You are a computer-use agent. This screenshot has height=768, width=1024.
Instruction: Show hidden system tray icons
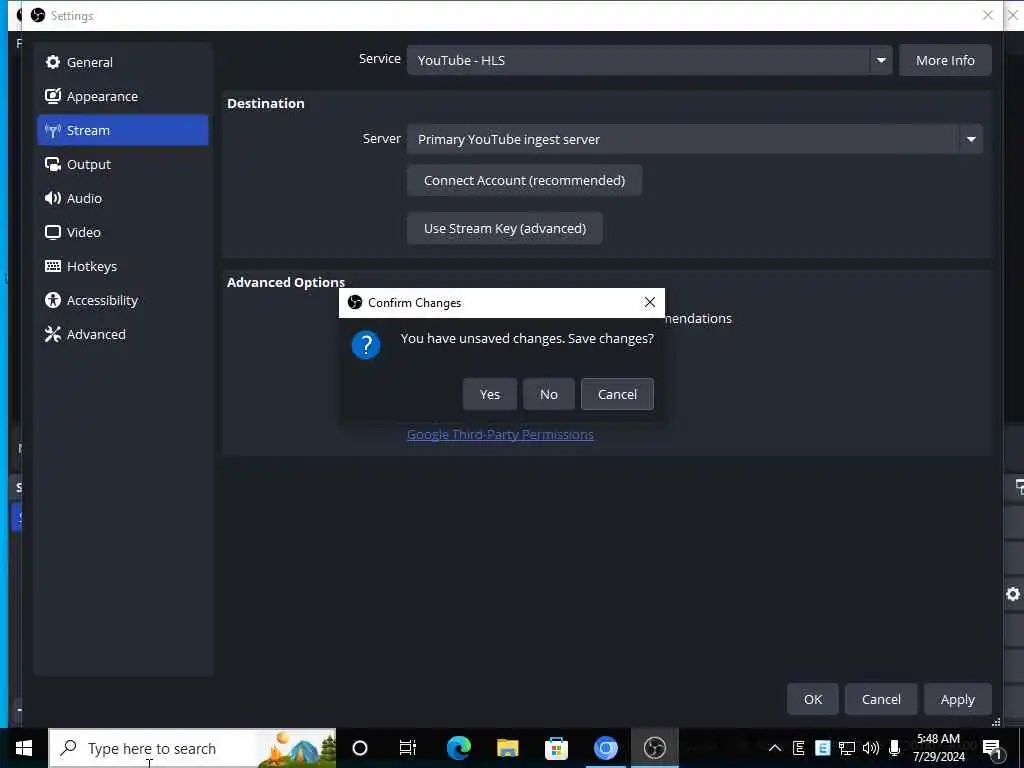tap(775, 748)
